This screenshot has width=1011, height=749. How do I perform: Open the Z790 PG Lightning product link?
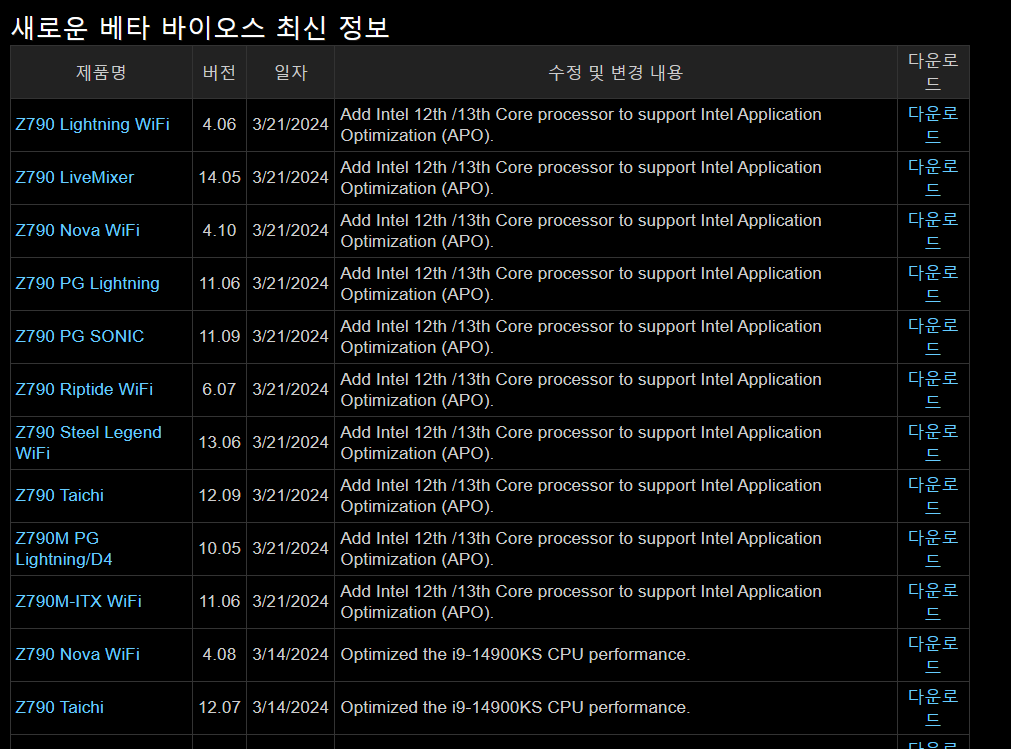pyautogui.click(x=87, y=284)
